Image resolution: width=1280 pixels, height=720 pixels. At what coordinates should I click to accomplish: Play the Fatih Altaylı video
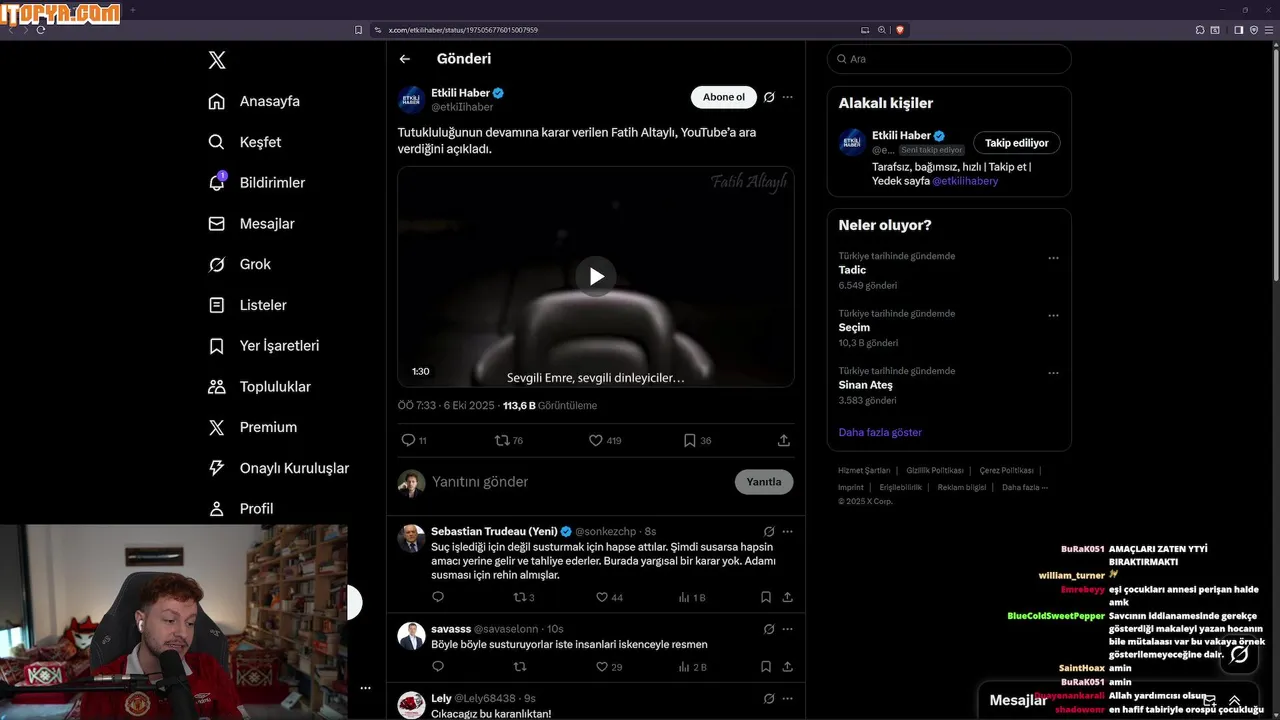tap(596, 277)
